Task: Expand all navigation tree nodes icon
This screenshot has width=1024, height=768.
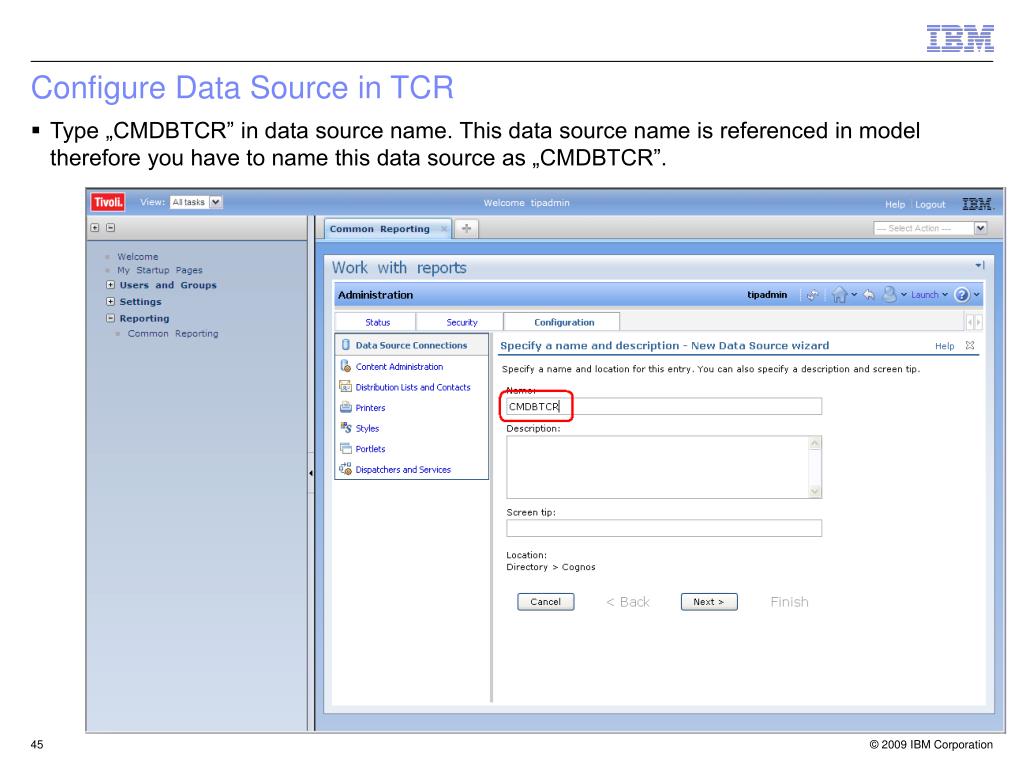Action: 95,228
